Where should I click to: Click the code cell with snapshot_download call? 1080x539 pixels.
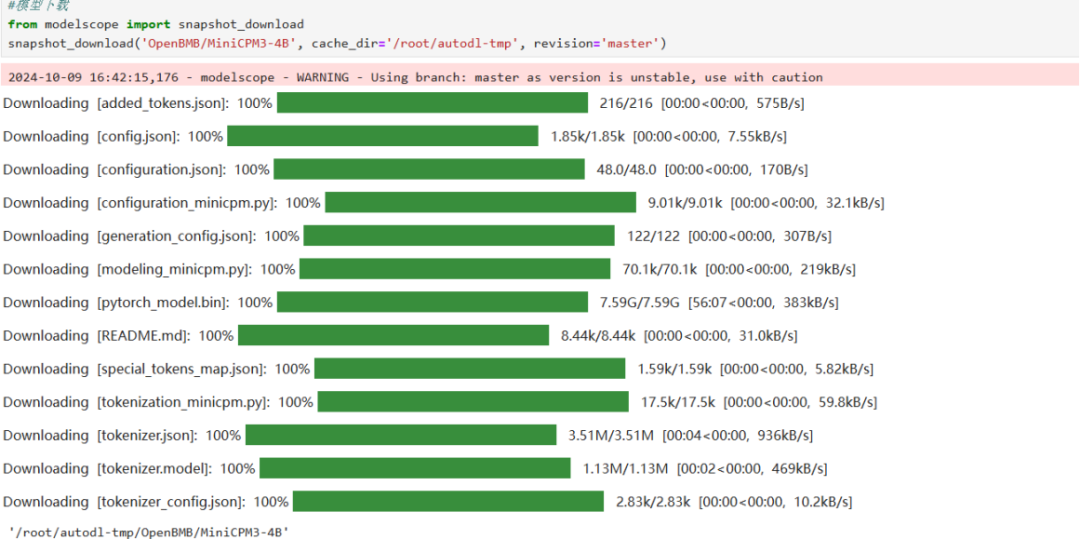[540, 28]
